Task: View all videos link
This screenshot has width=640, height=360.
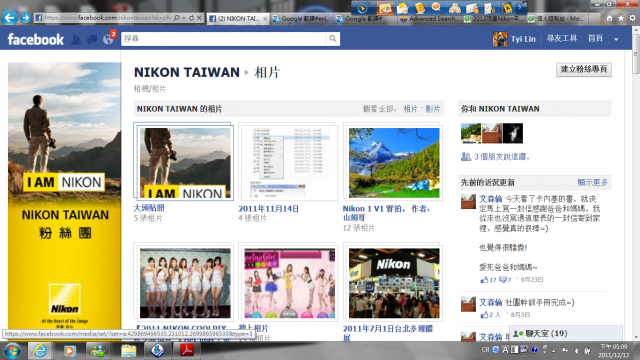Action: [x=433, y=109]
